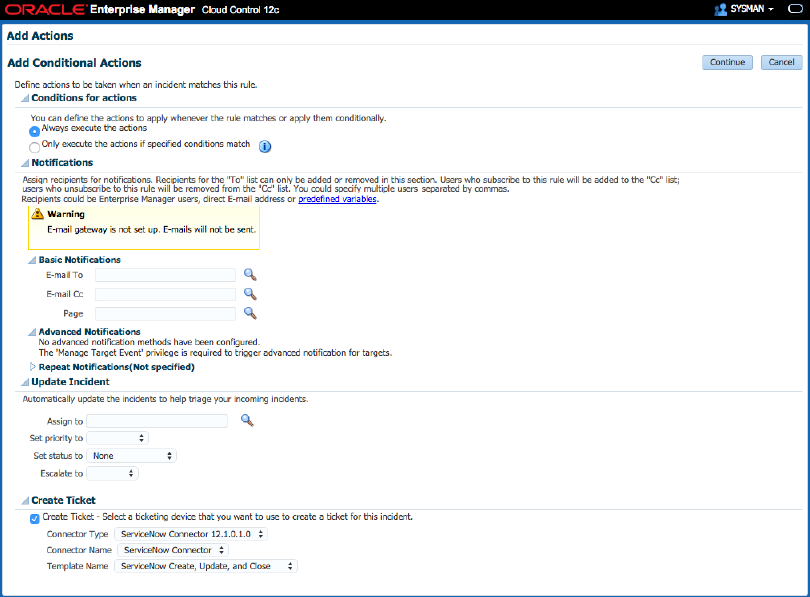Collapse the Create Ticket section
This screenshot has height=597, width=810.
point(25,500)
